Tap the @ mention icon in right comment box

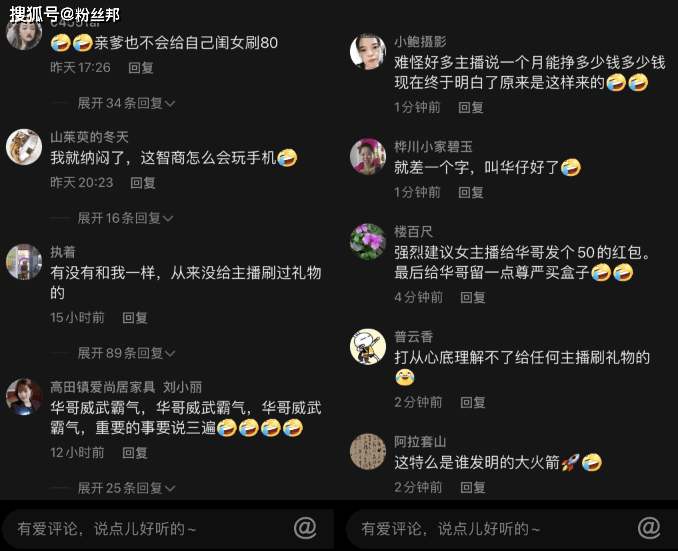[x=649, y=528]
